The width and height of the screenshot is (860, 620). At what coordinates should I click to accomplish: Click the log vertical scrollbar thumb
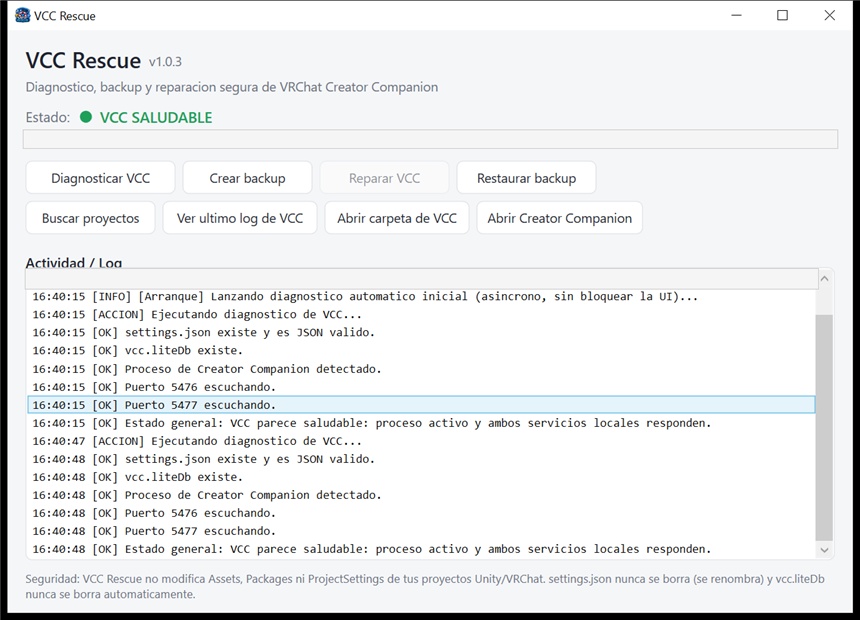pos(824,427)
